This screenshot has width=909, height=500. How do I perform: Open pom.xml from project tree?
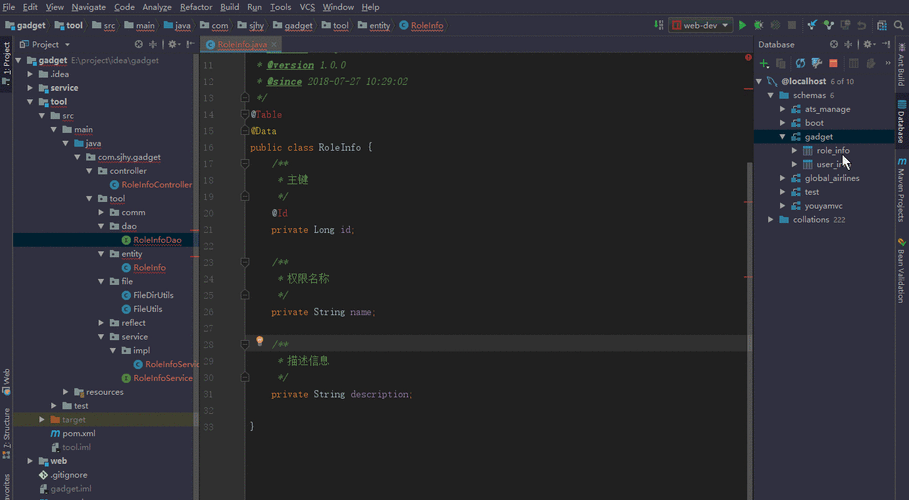point(78,433)
